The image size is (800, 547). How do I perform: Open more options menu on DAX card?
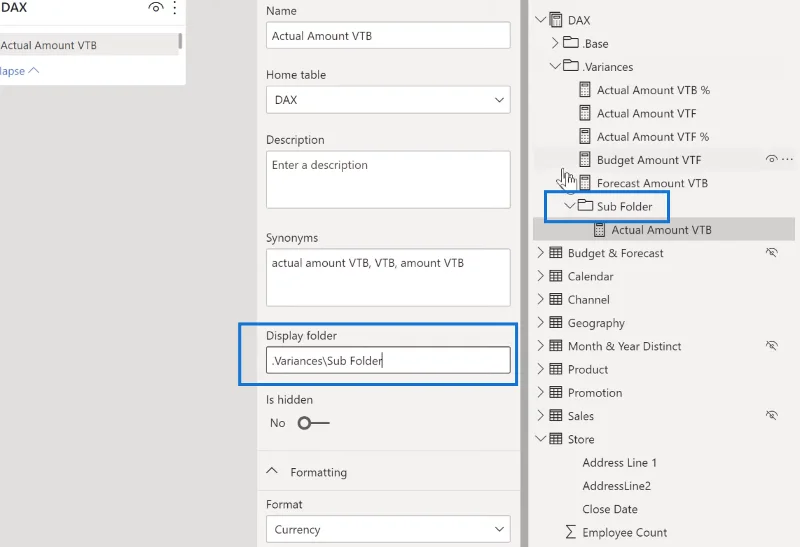click(174, 7)
